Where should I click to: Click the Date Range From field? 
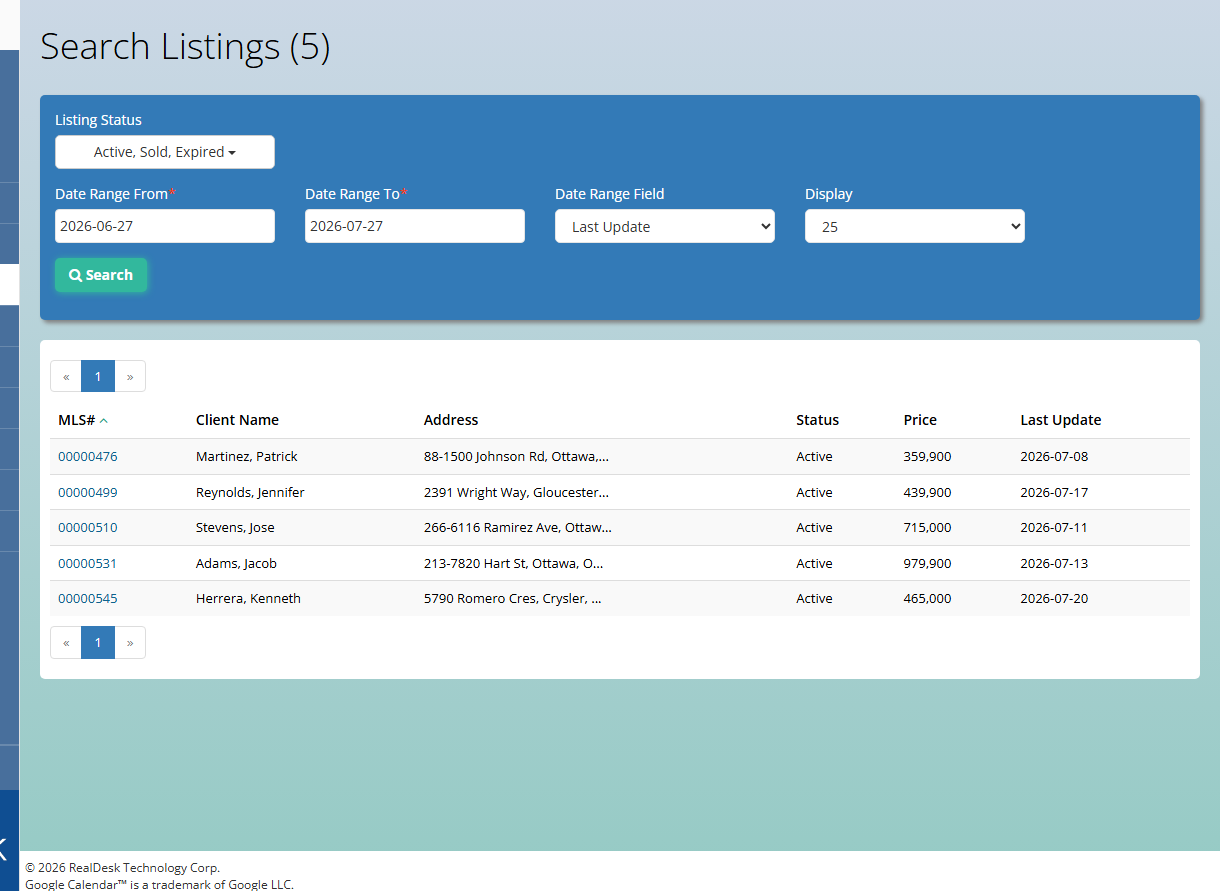coord(165,226)
